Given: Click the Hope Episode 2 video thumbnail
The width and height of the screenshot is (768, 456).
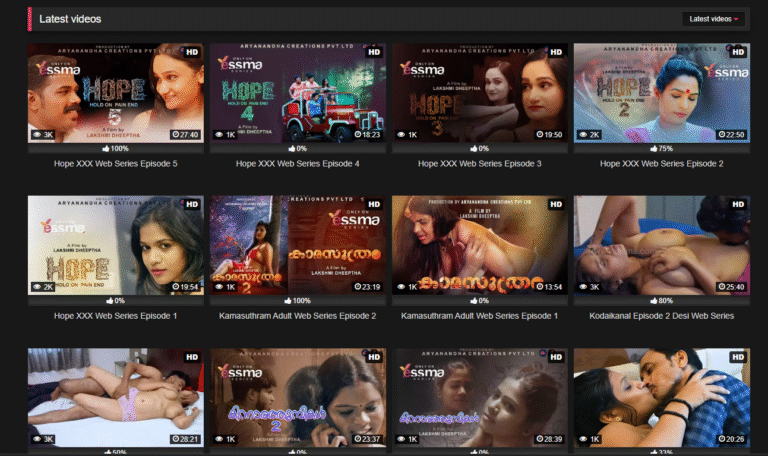Looking at the screenshot, I should [x=661, y=92].
